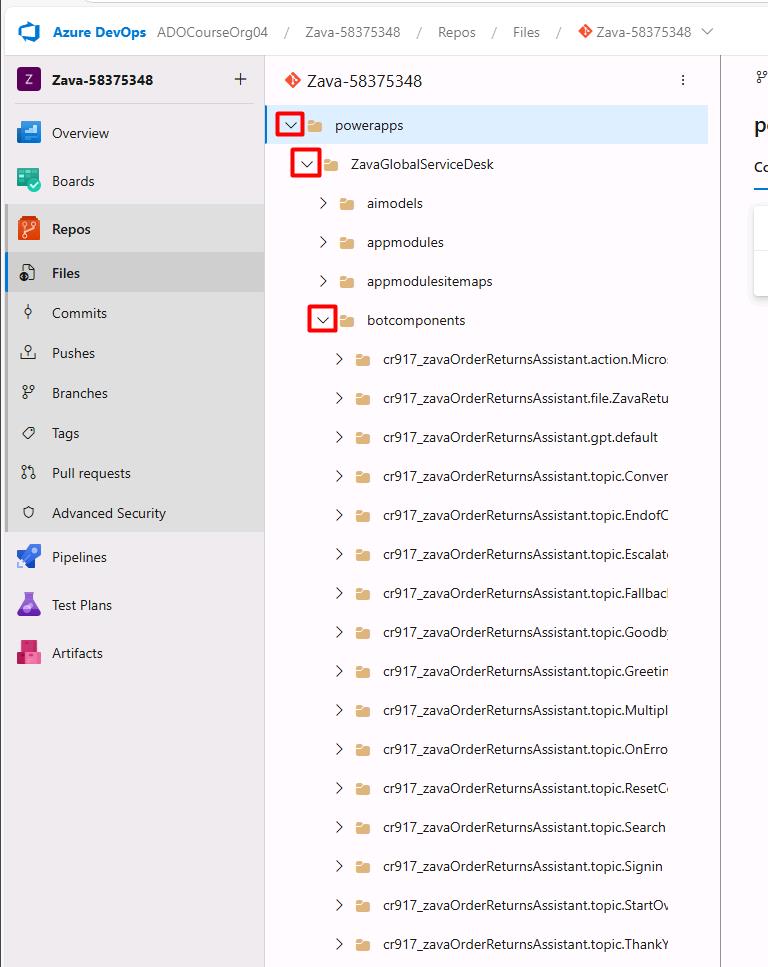The height and width of the screenshot is (967, 768).
Task: Expand the aimodels folder
Action: pyautogui.click(x=323, y=203)
